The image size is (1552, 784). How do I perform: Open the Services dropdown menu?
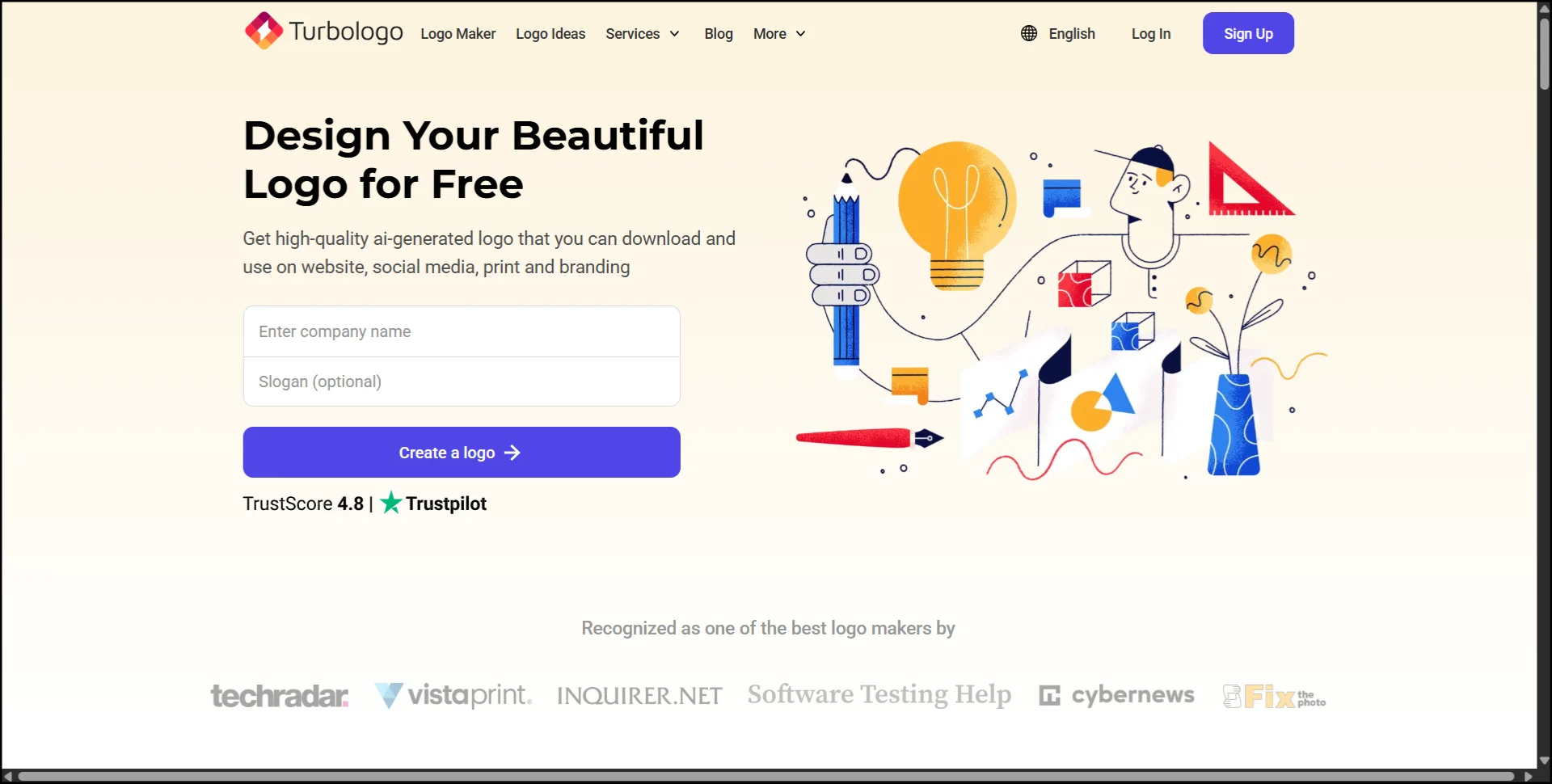(x=643, y=34)
